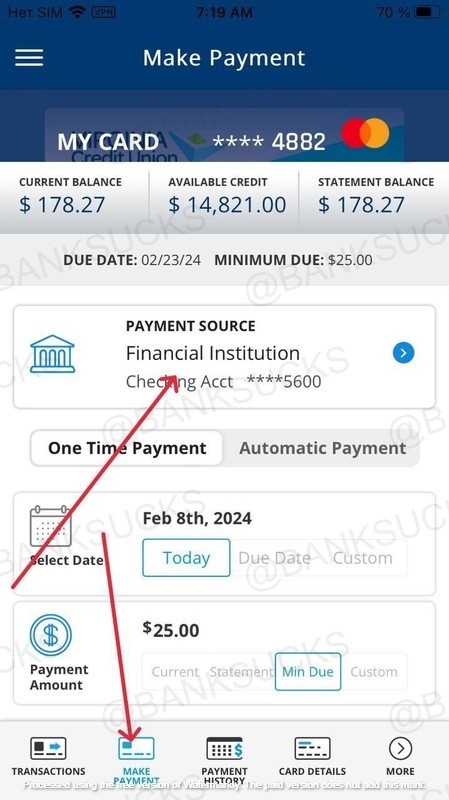Select Statement balance amount option
The width and height of the screenshot is (449, 800).
[241, 671]
